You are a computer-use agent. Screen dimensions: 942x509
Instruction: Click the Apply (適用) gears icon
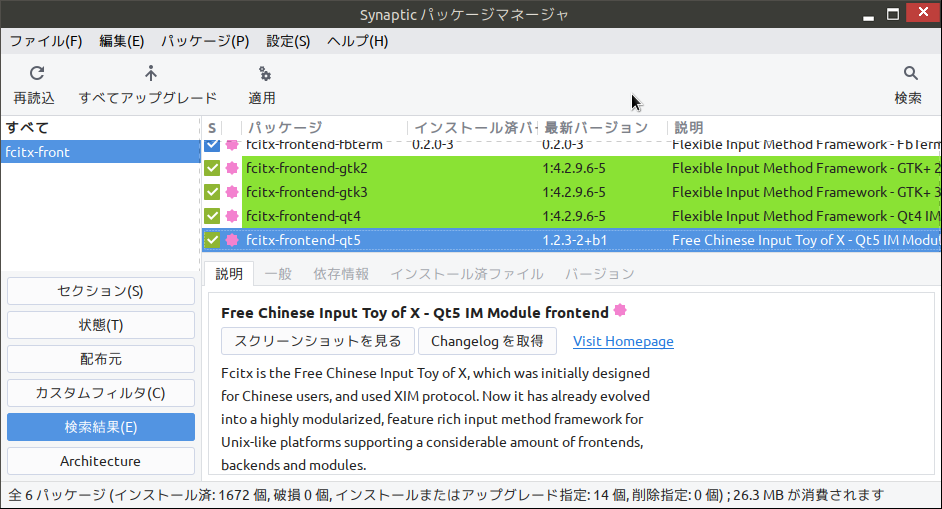[264, 73]
